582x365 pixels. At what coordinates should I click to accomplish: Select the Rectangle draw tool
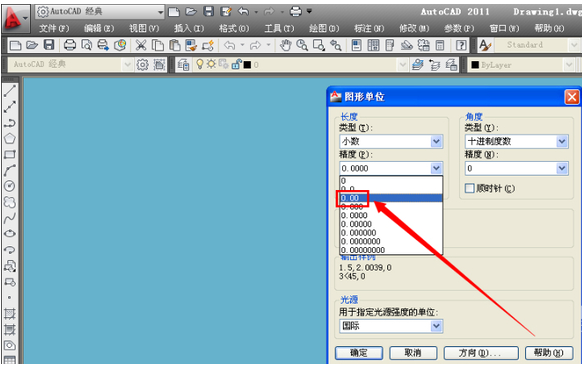(x=10, y=154)
